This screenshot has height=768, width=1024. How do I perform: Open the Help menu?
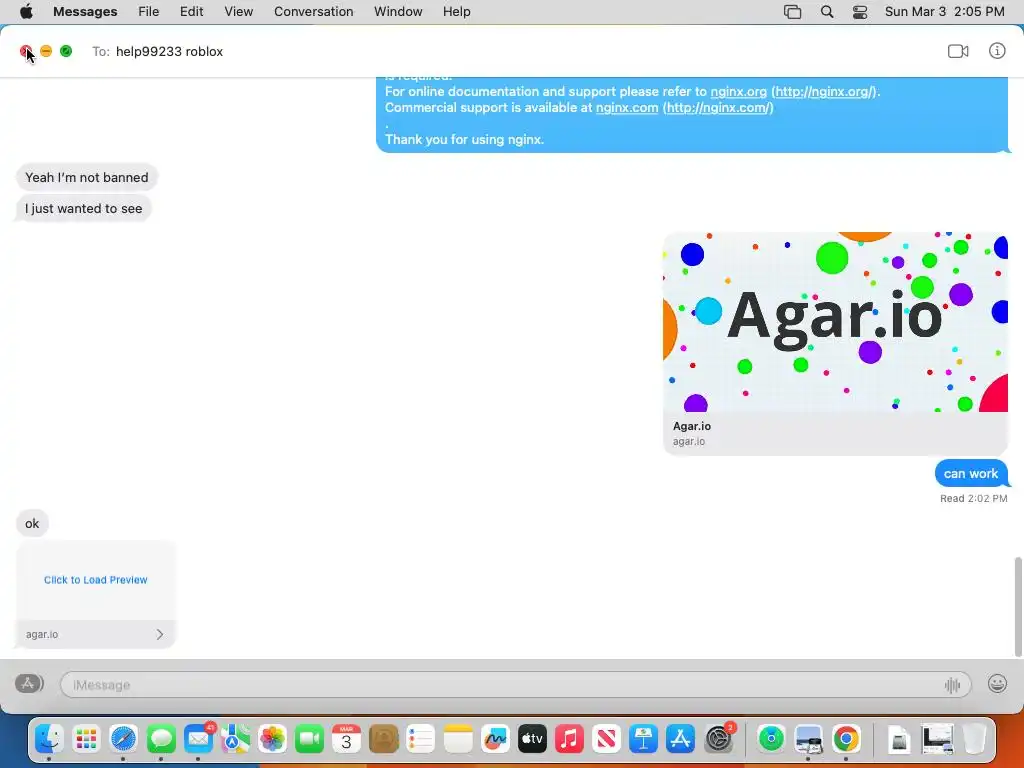point(456,12)
